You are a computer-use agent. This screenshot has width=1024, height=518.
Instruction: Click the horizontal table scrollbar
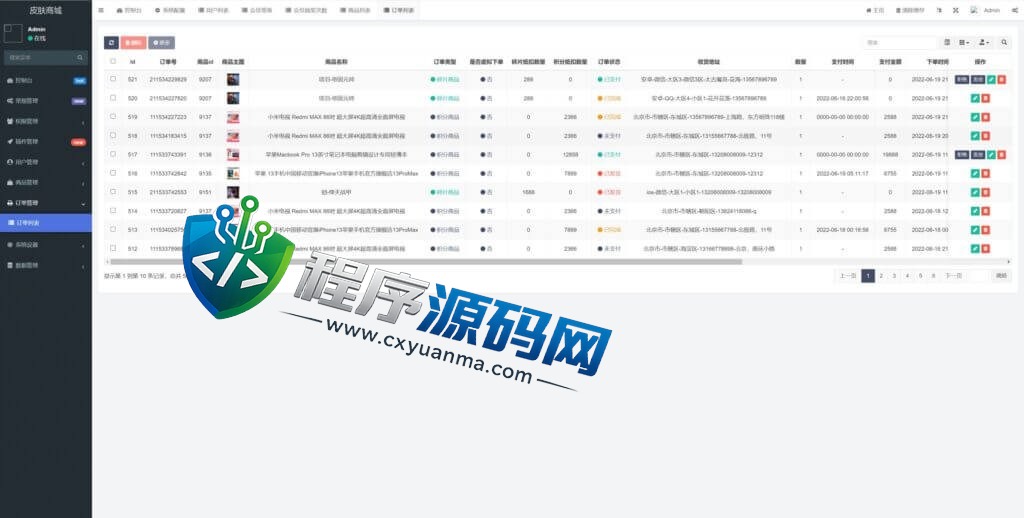[426, 262]
